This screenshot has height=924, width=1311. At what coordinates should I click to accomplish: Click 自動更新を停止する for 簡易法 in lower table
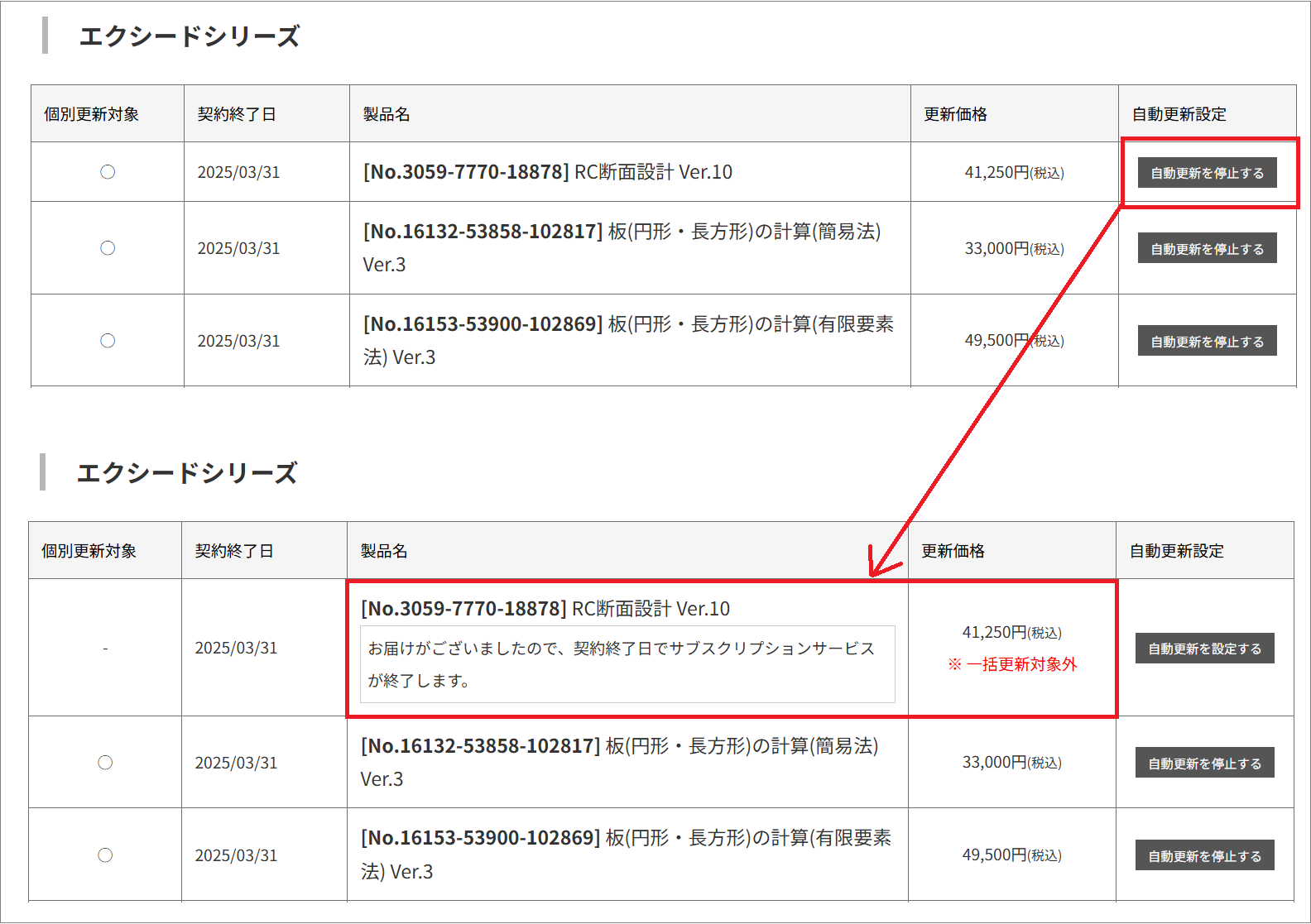pos(1204,764)
